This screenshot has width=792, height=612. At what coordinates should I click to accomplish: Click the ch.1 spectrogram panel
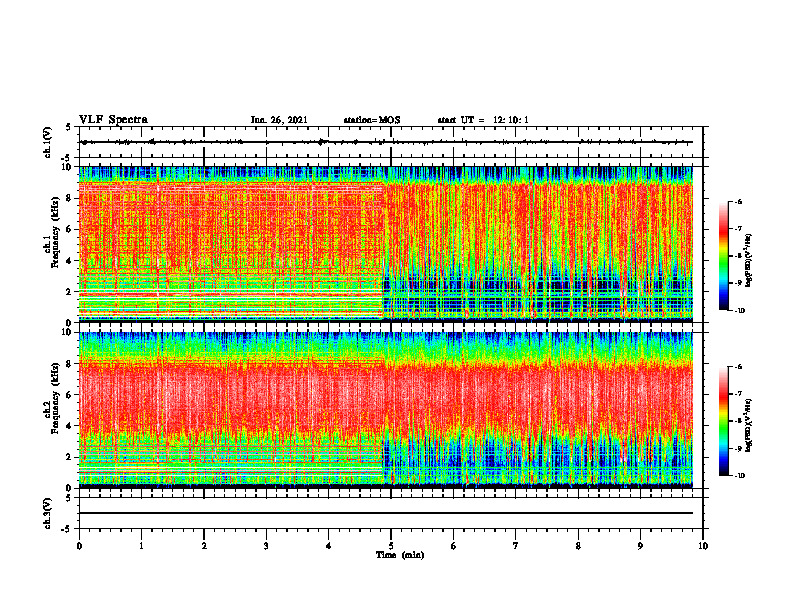click(x=386, y=244)
